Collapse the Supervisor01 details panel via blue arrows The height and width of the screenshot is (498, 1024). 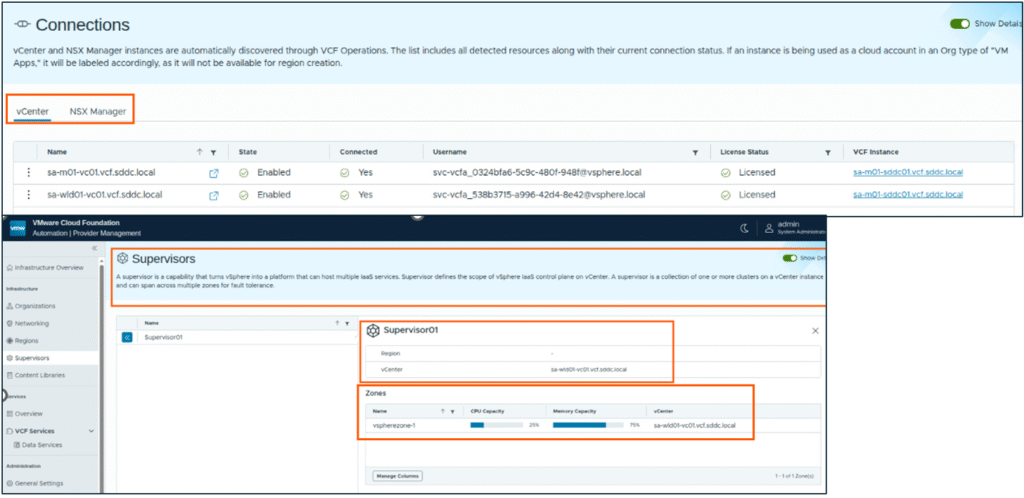[x=127, y=337]
